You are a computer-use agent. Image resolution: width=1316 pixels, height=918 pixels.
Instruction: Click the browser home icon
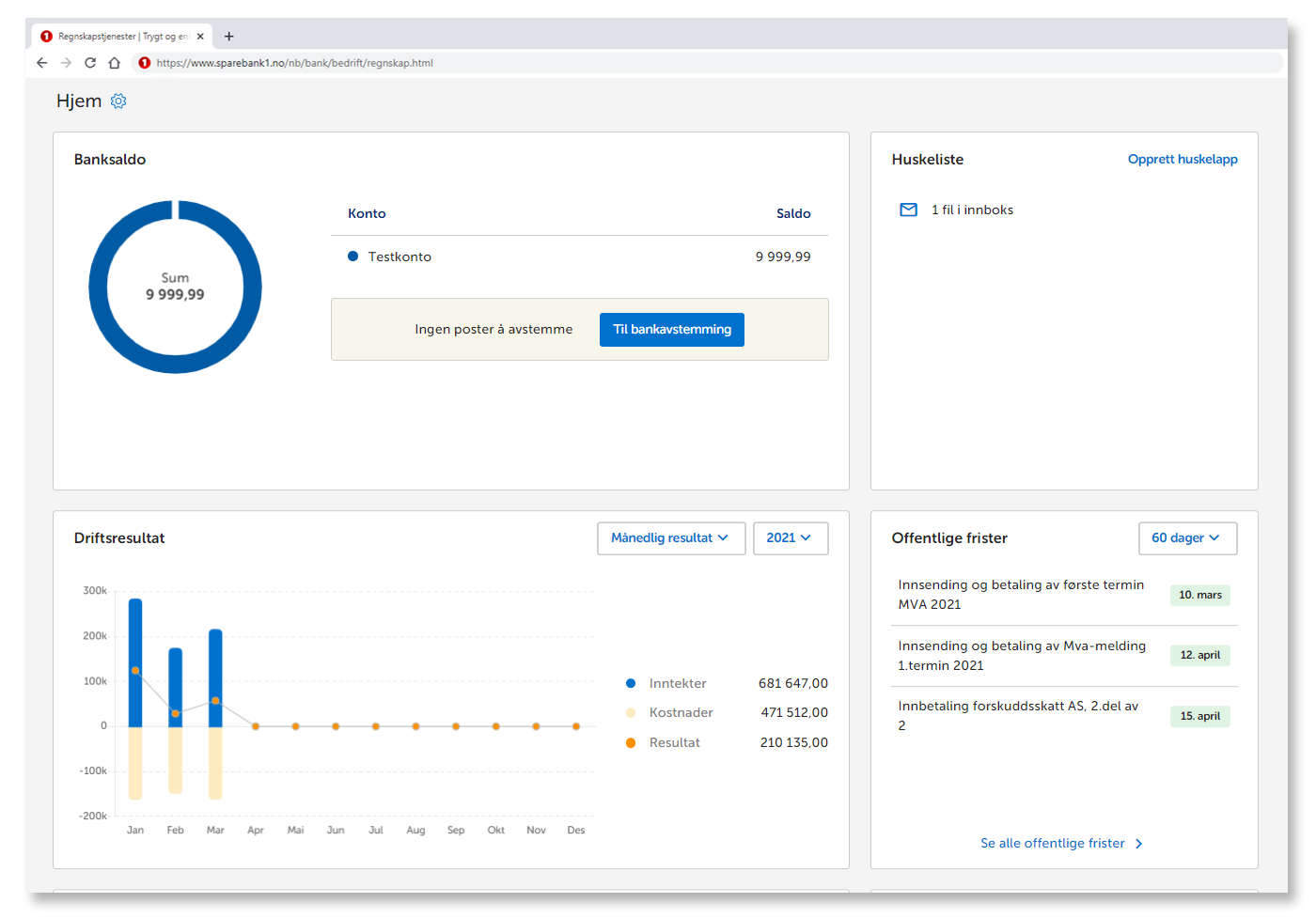click(115, 63)
